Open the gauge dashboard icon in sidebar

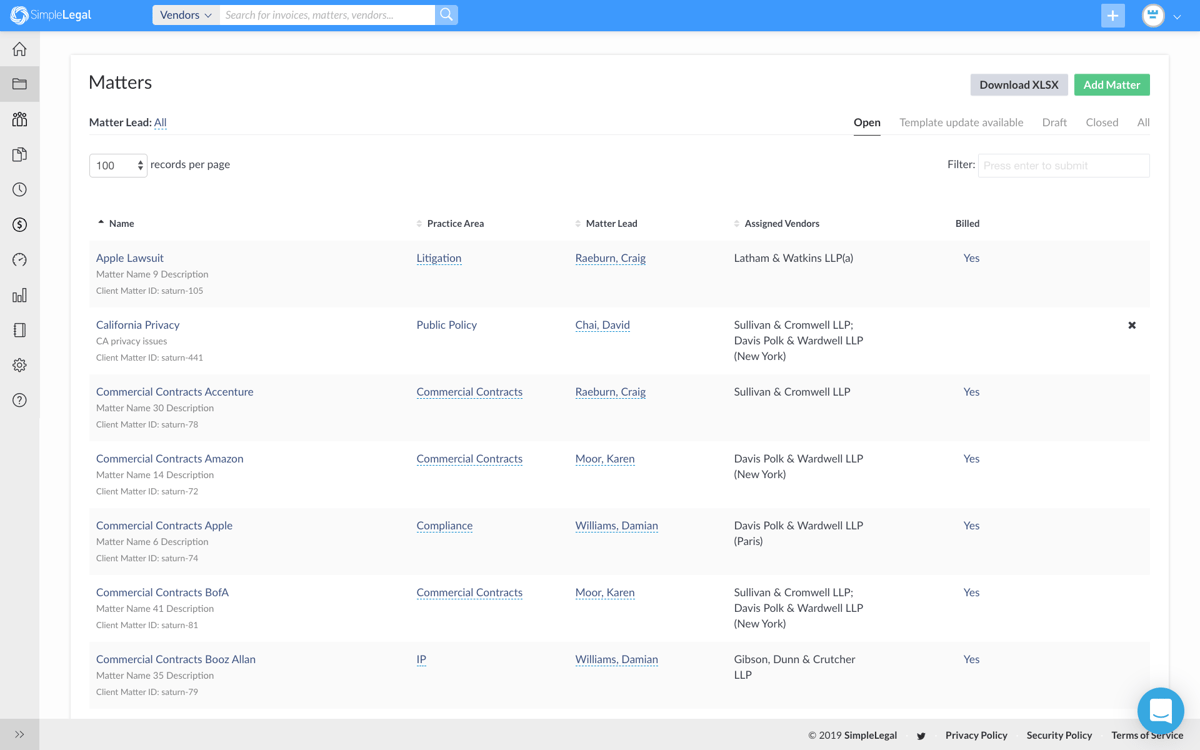click(19, 260)
